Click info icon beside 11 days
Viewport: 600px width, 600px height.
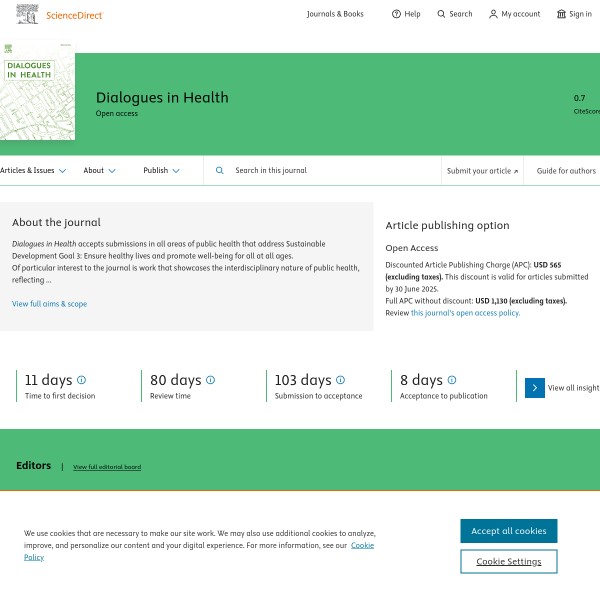82,380
